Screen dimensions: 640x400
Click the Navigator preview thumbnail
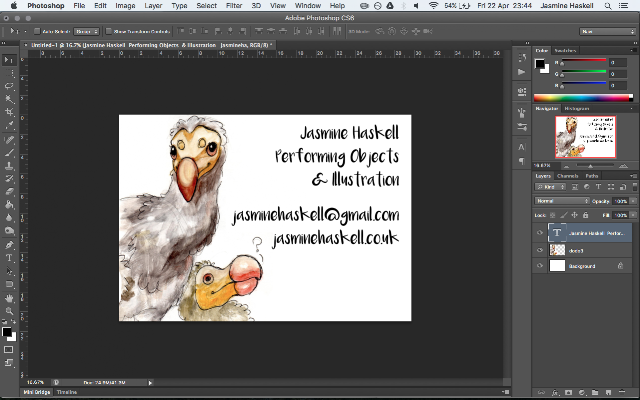pos(585,137)
